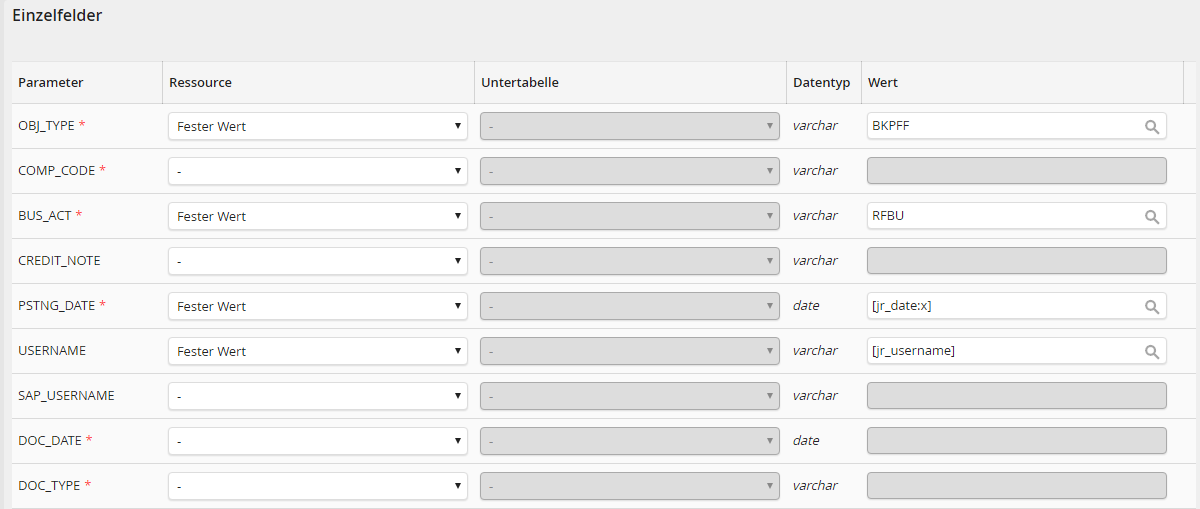Screen dimensions: 1200x509
Task: Select CREDIT_NOTE Ressource dropdown
Action: click(318, 261)
